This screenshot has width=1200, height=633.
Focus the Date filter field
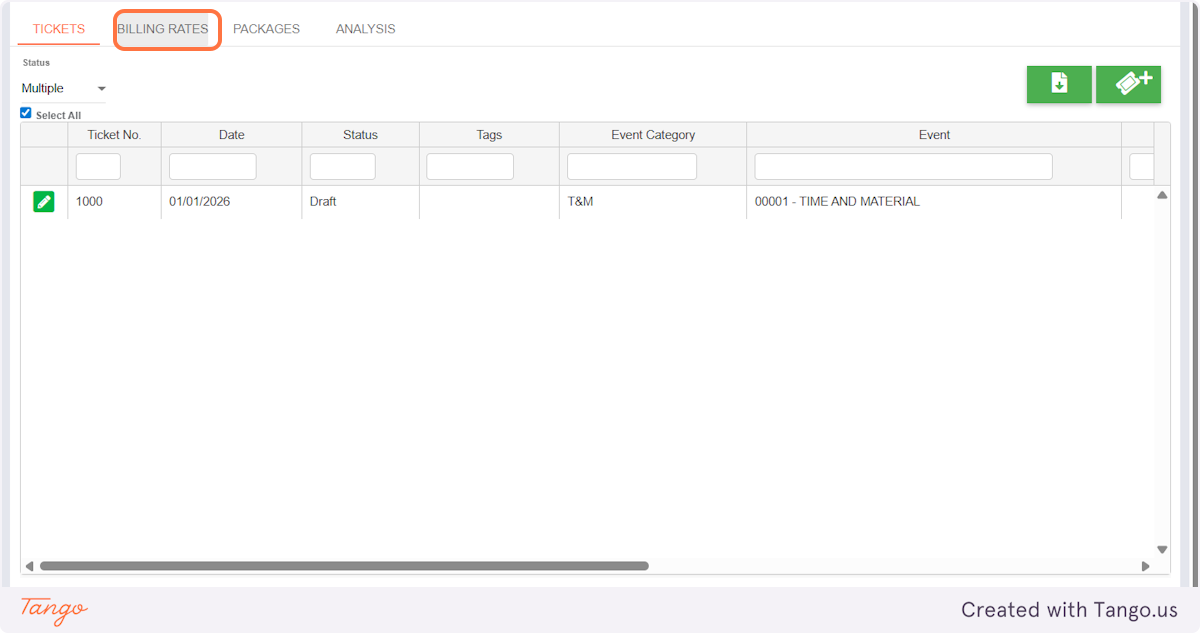(x=213, y=166)
